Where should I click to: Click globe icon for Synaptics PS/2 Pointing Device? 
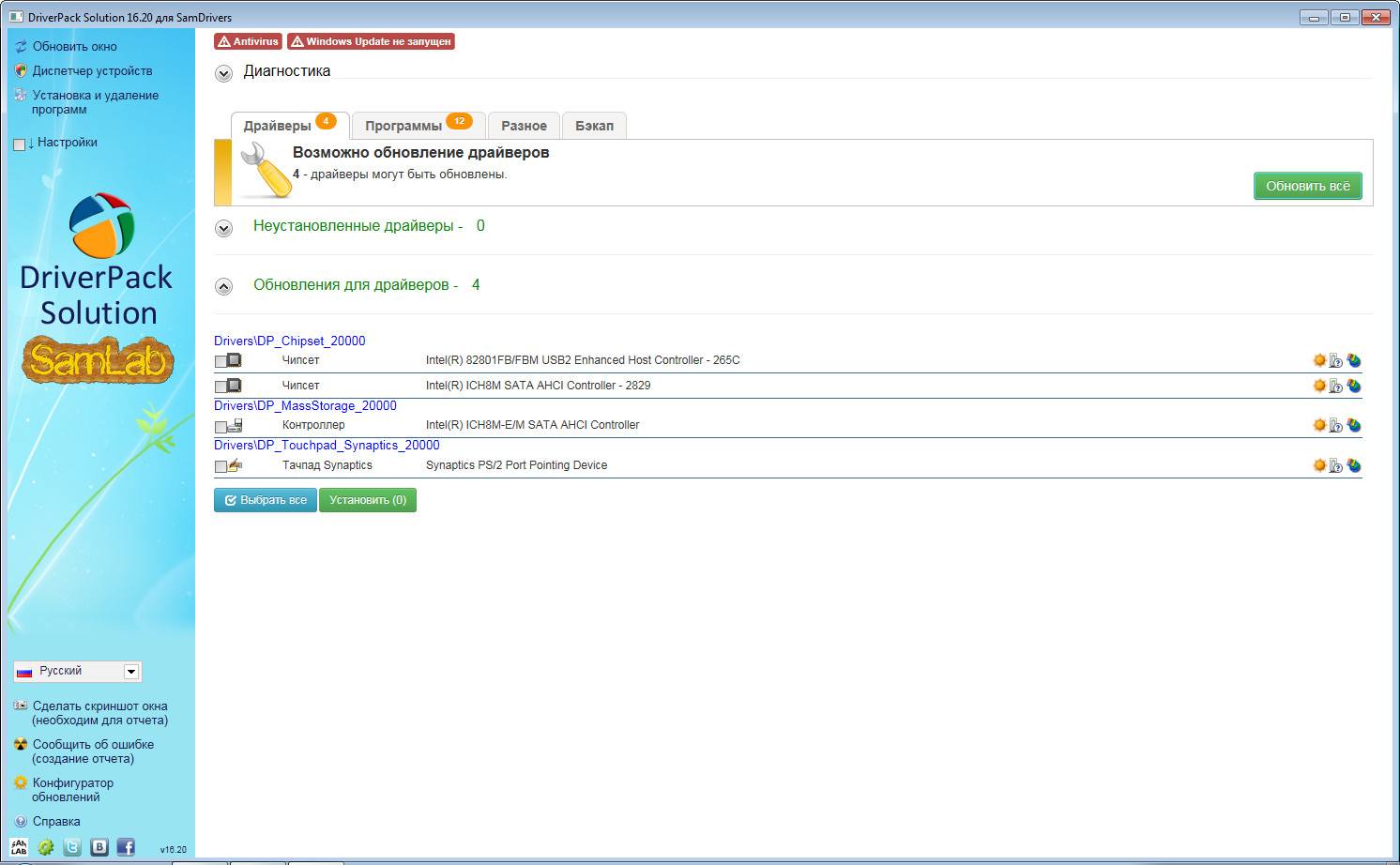click(1354, 465)
